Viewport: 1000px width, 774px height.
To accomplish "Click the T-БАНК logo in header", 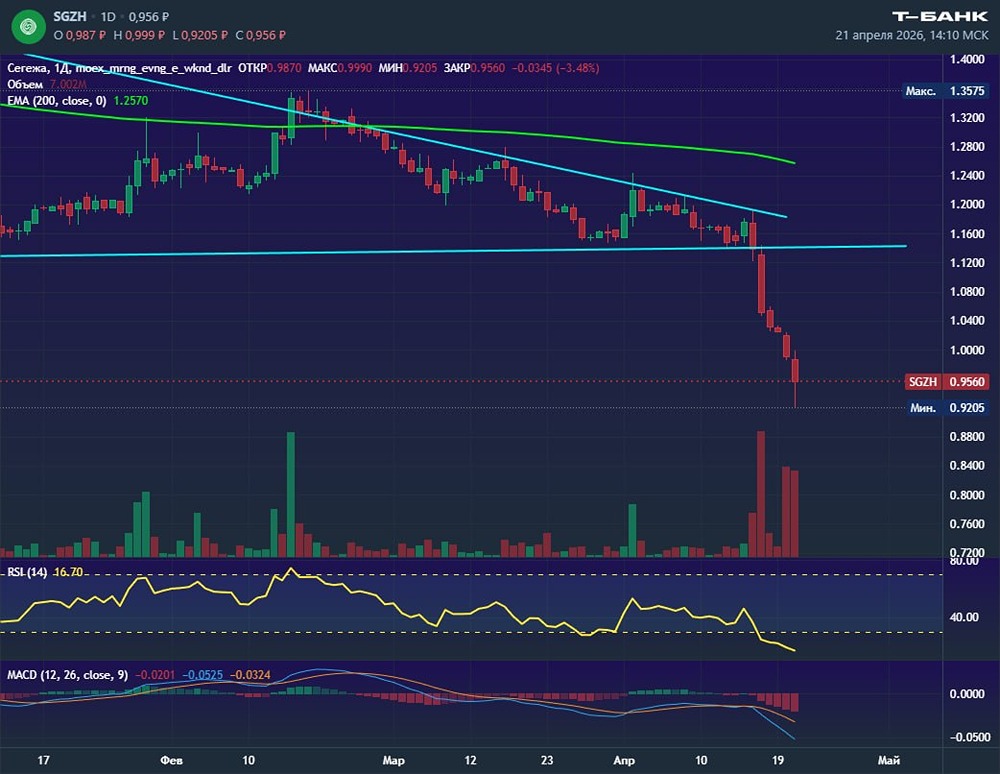I will (x=939, y=16).
